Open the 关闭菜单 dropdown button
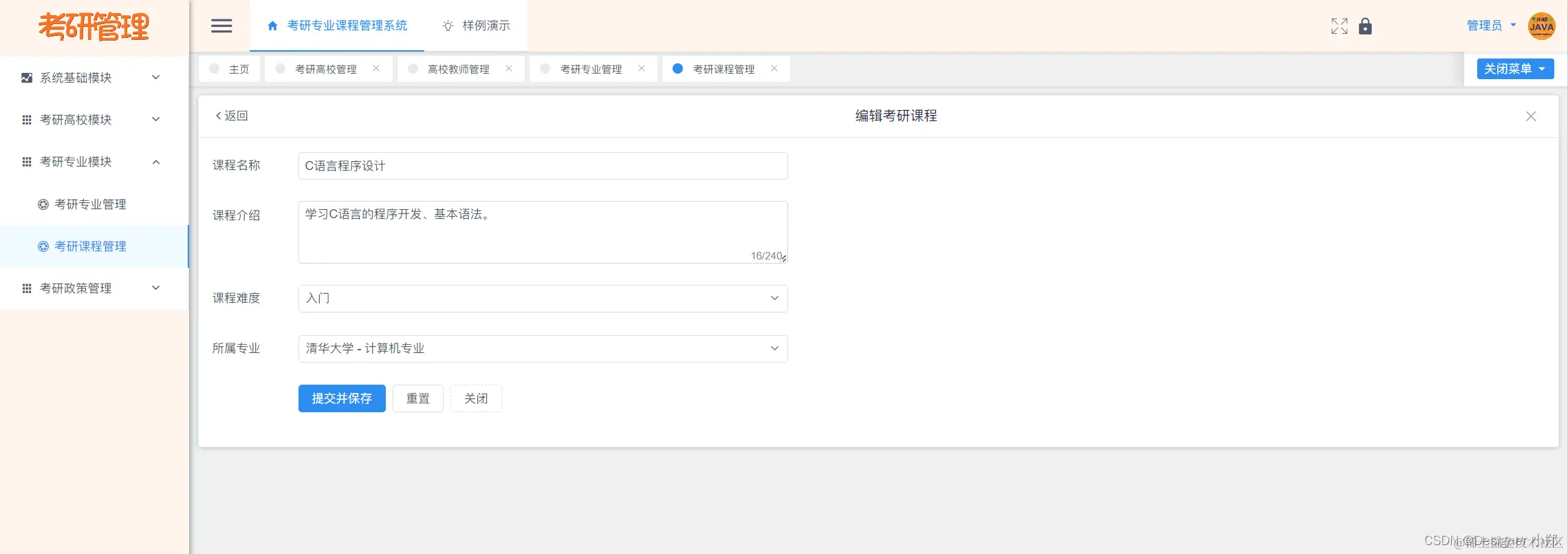This screenshot has height=554, width=1568. point(1515,69)
